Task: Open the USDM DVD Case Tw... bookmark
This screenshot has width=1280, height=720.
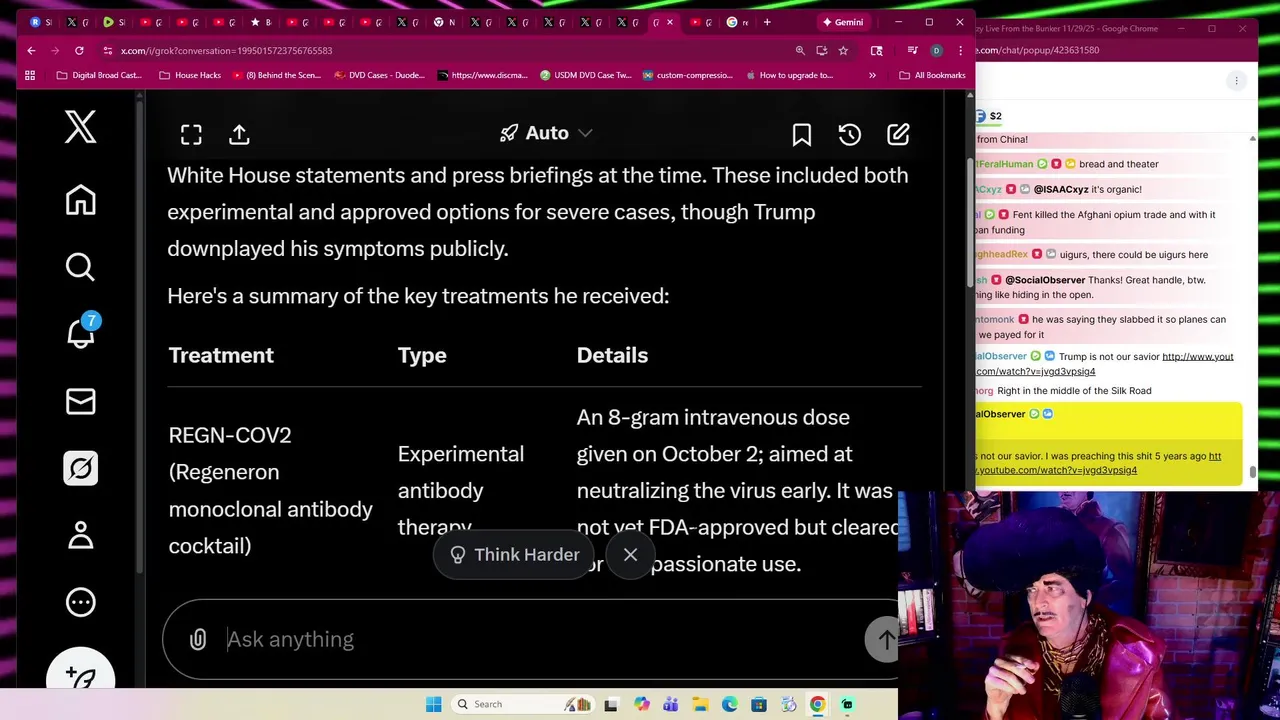Action: point(585,75)
